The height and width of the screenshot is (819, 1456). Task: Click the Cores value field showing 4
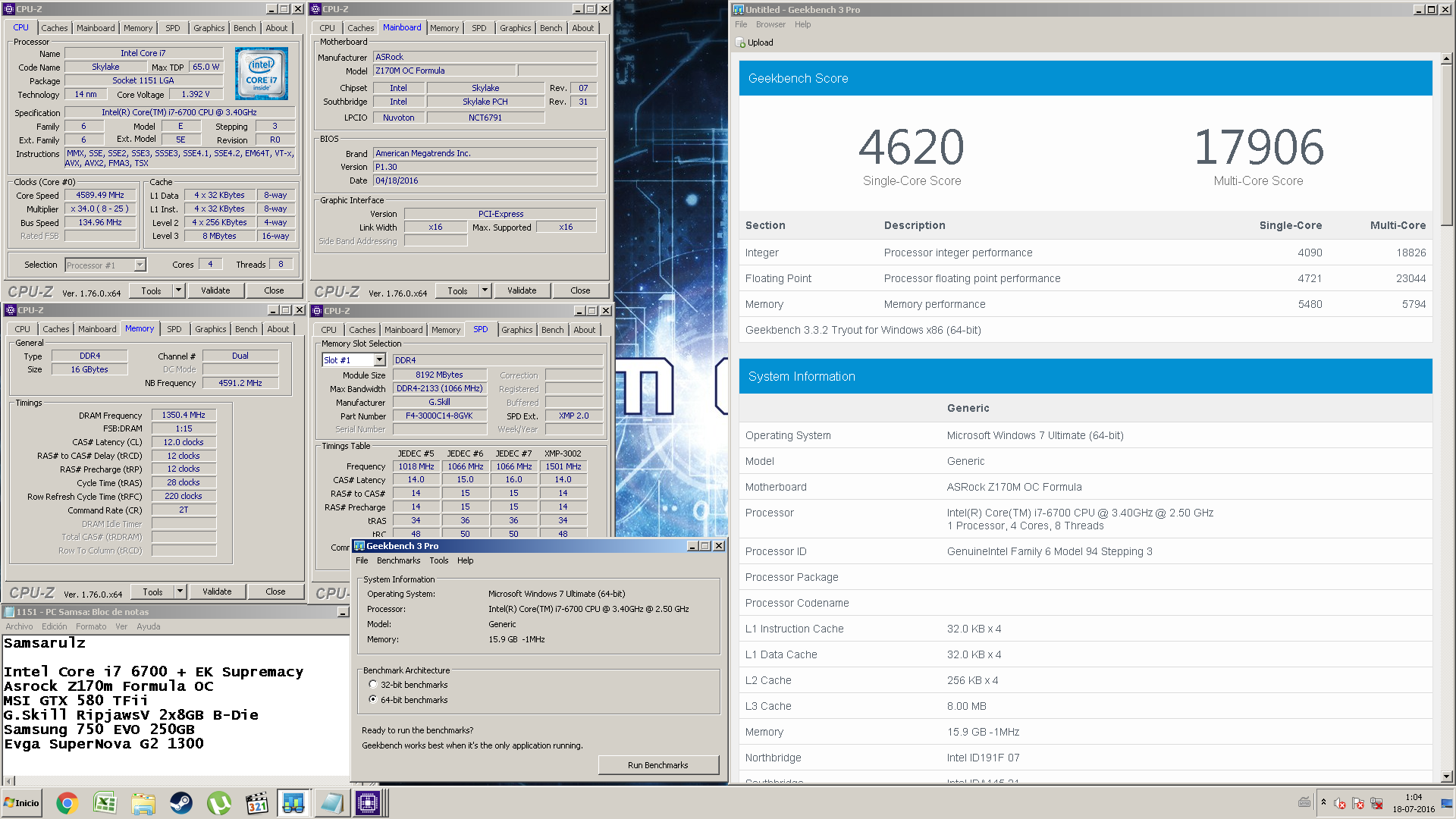(x=210, y=264)
